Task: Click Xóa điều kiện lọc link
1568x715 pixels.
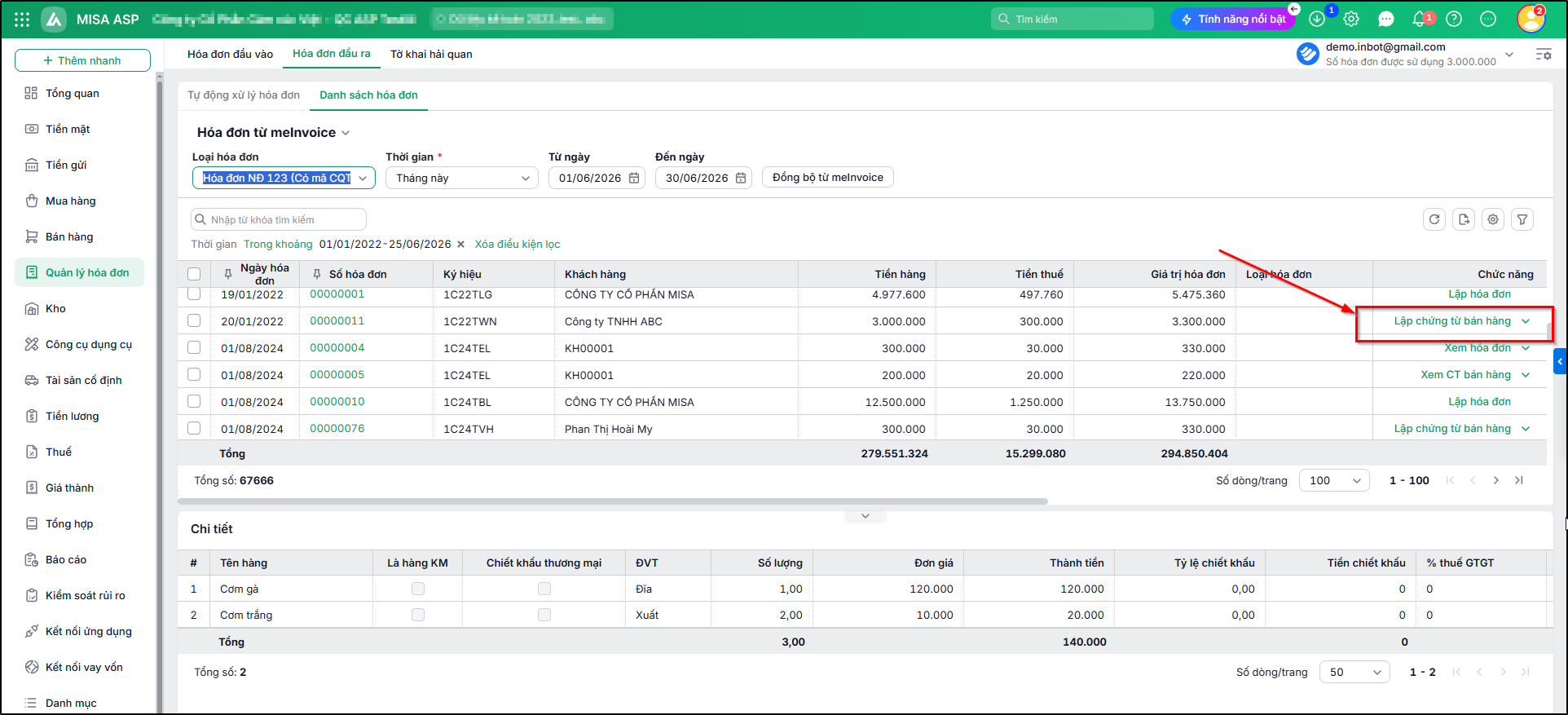Action: coord(518,244)
